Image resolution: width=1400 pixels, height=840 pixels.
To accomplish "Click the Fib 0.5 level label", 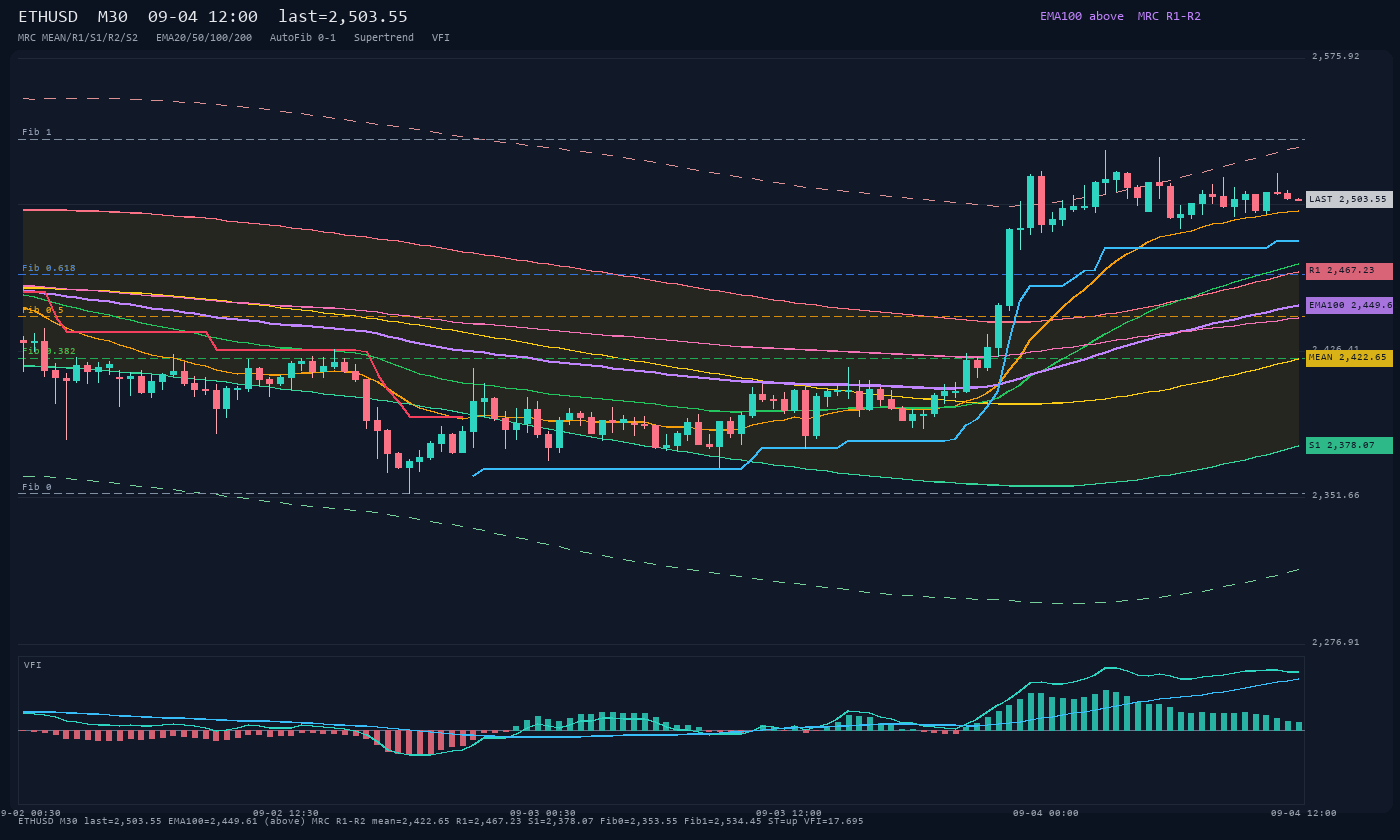I will point(43,310).
